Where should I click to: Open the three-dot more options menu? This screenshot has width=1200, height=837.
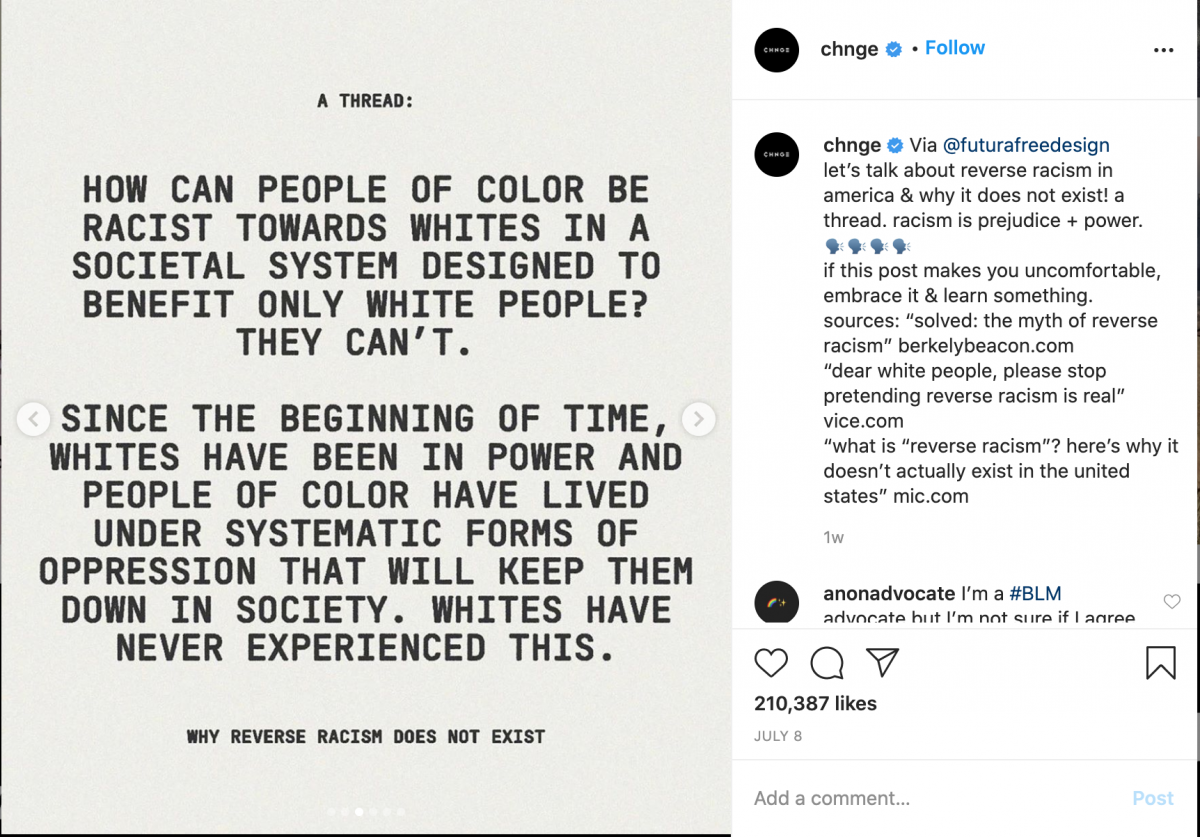(1163, 50)
